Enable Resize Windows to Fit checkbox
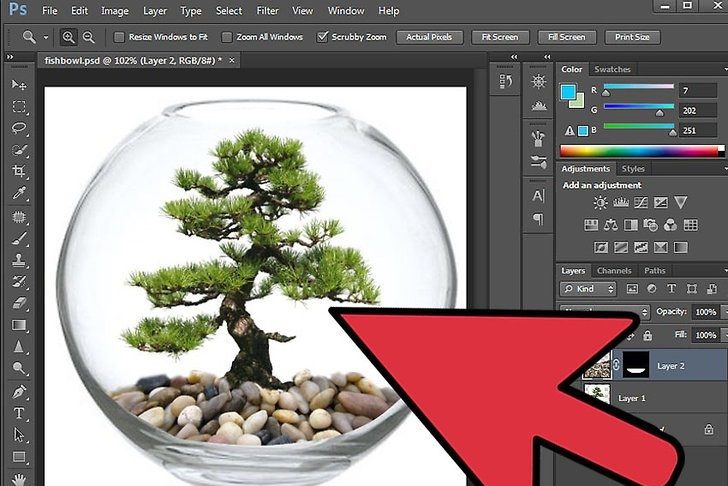Screen dimensions: 728x486 point(119,37)
